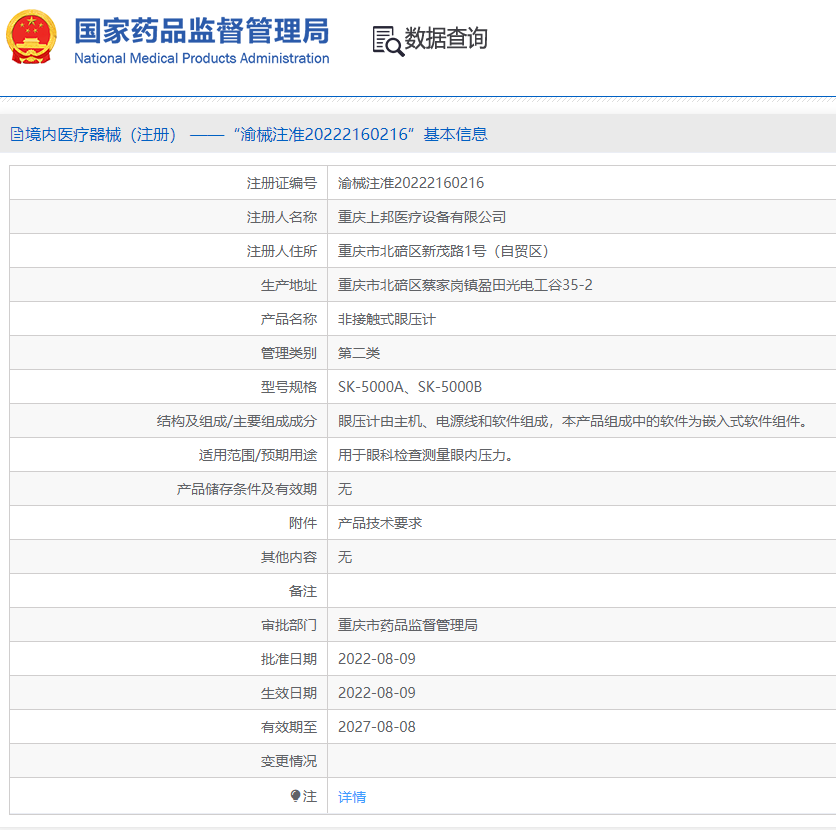This screenshot has height=830, width=836.
Task: Click 无 in 其他内容 row
Action: click(x=345, y=557)
